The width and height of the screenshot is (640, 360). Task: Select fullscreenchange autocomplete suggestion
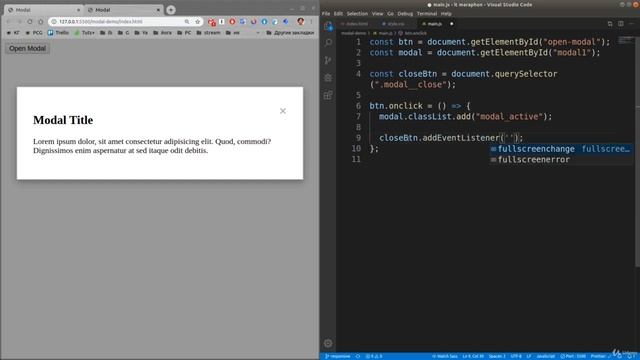(561, 149)
